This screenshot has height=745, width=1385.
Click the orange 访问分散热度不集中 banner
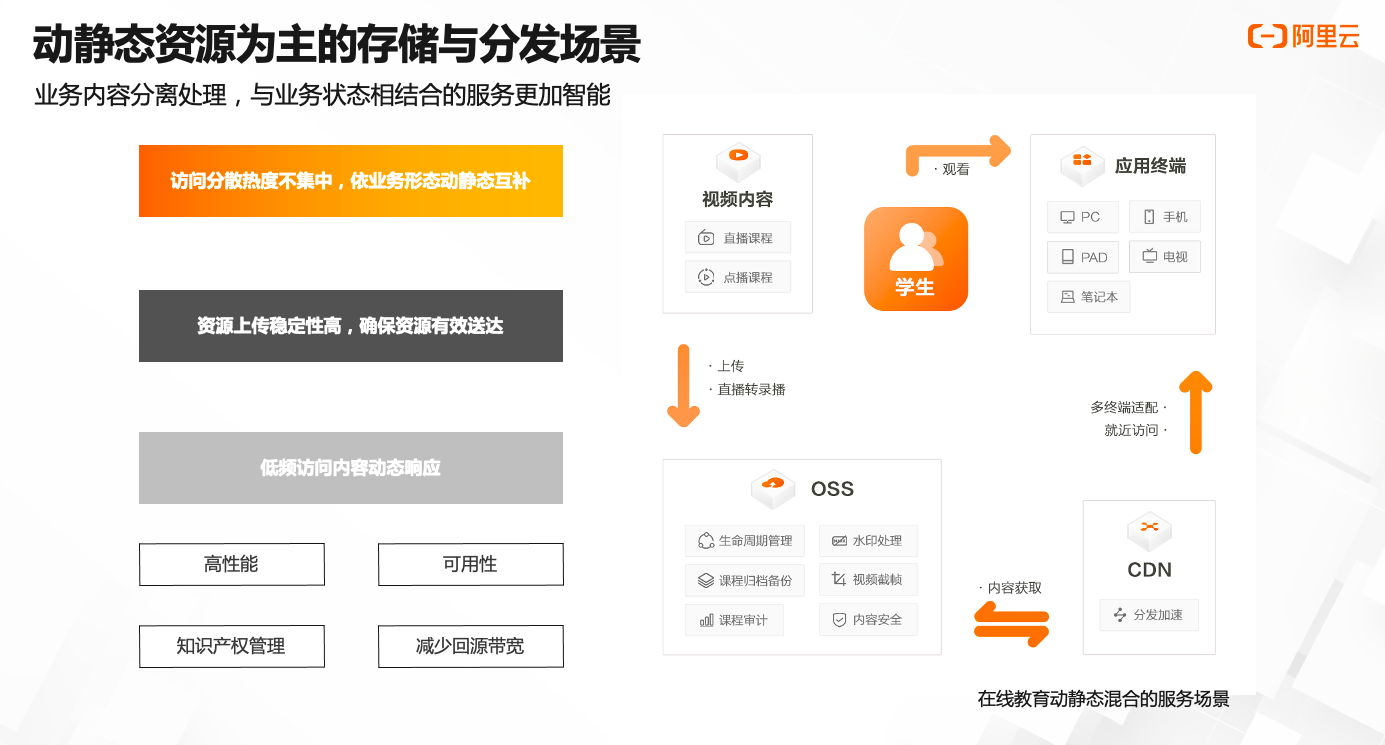pyautogui.click(x=351, y=181)
